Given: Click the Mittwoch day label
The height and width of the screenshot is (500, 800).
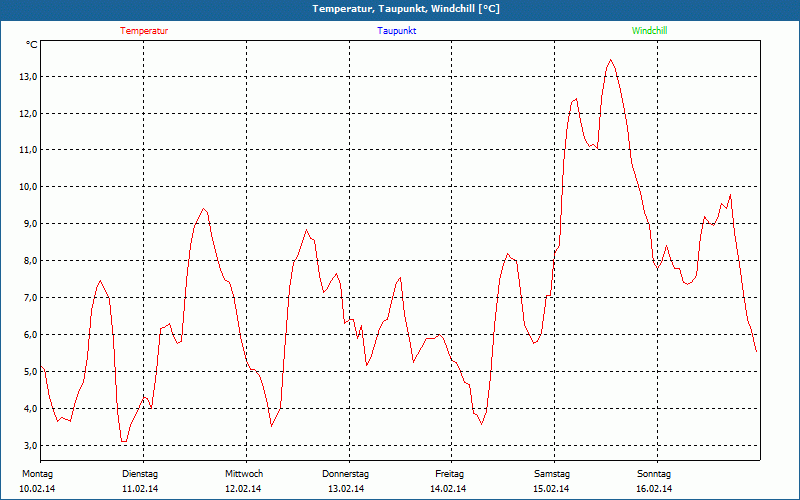Looking at the screenshot, I should point(244,474).
